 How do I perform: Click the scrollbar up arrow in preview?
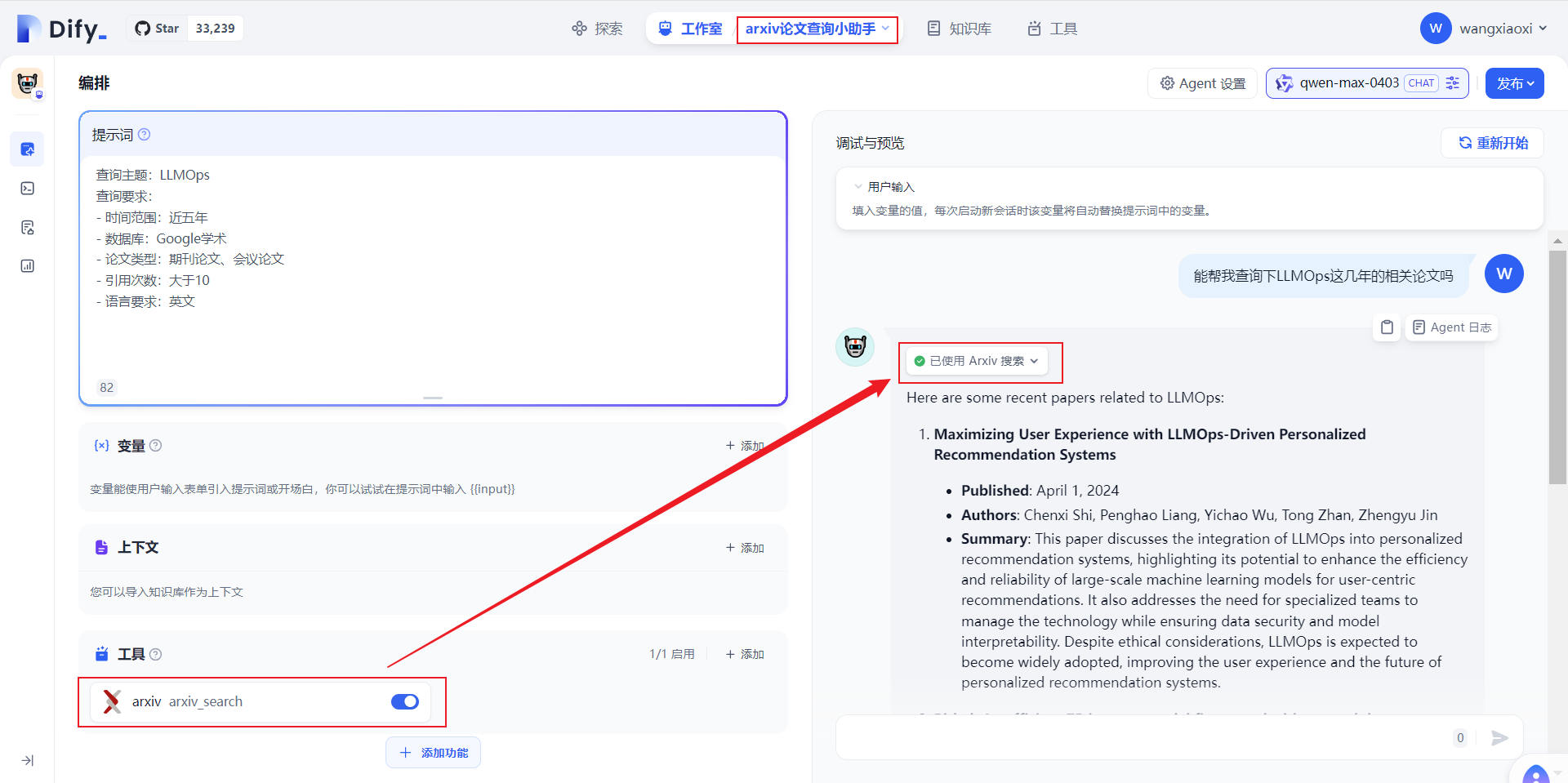click(1557, 241)
